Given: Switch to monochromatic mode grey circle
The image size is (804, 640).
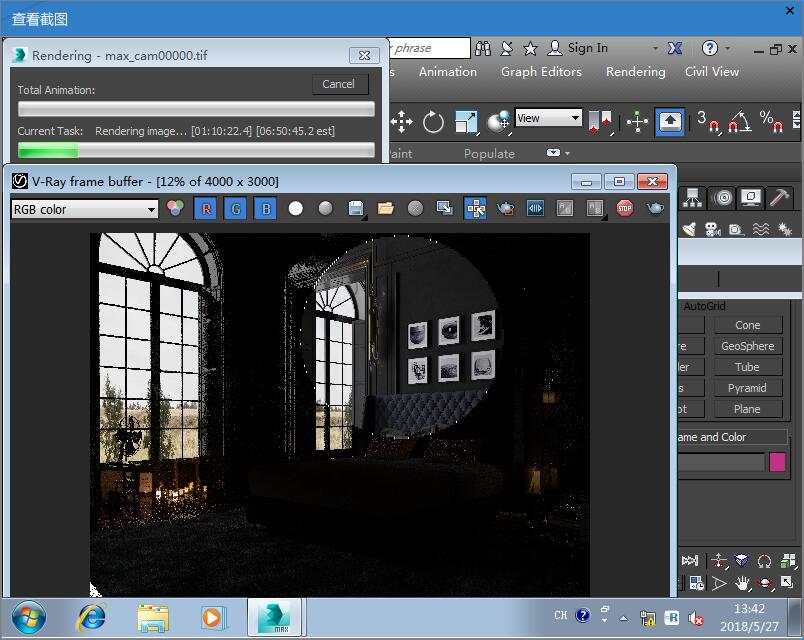Looking at the screenshot, I should [x=326, y=209].
